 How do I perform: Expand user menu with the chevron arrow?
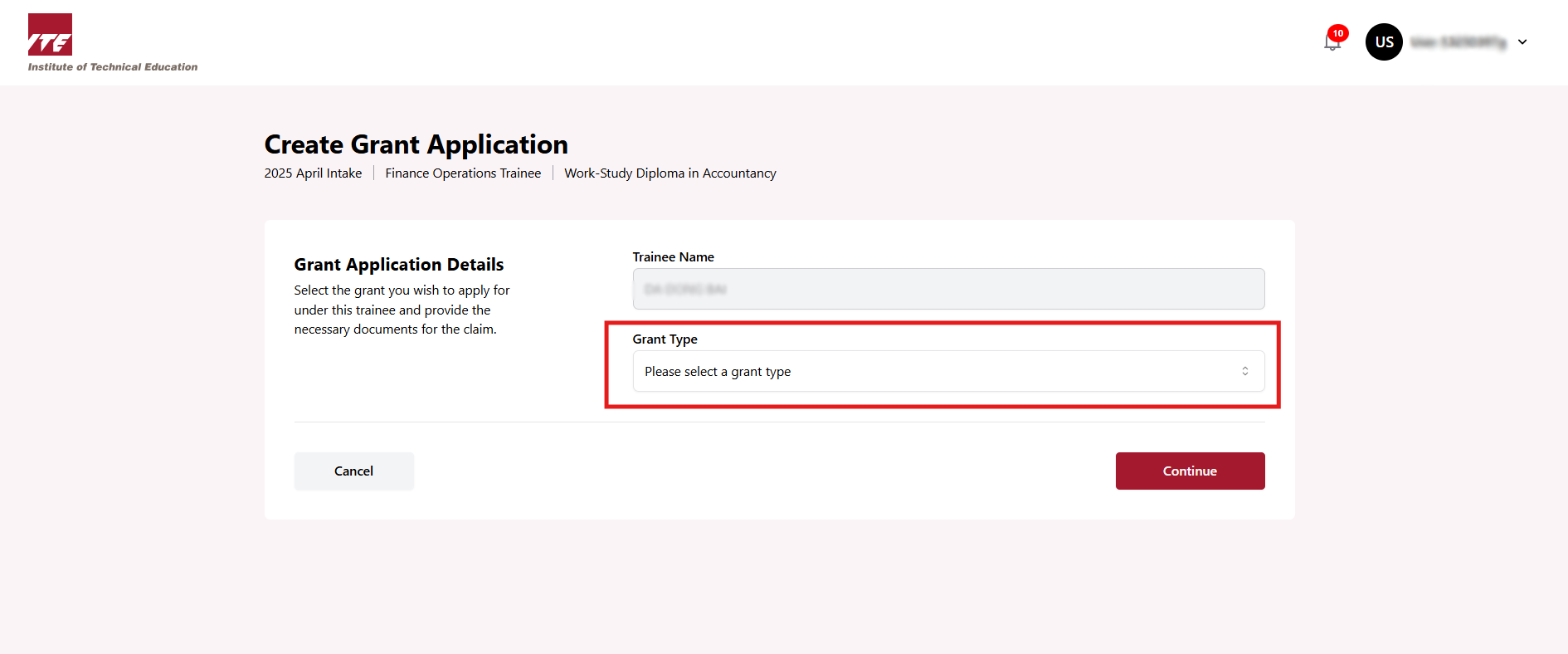coord(1522,42)
